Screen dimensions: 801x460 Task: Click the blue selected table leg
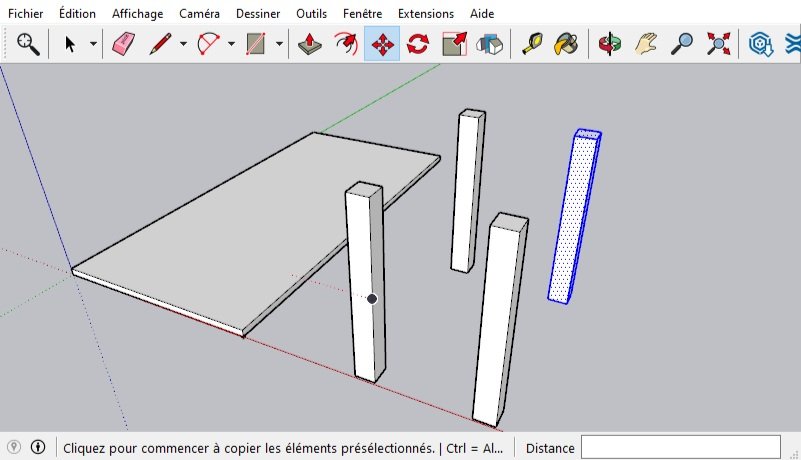tap(574, 217)
